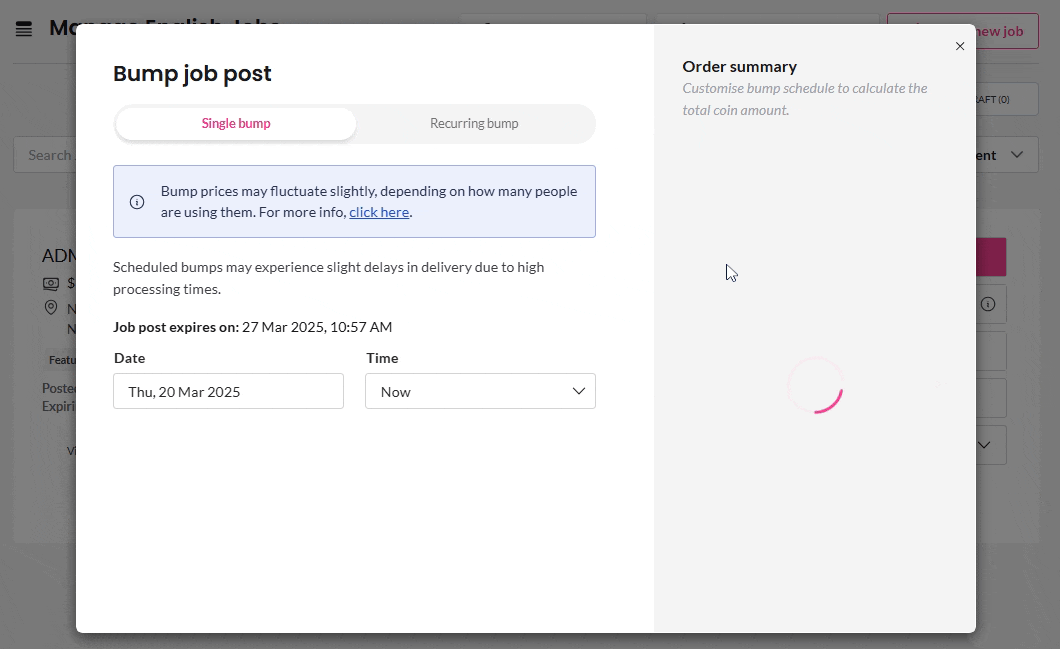The width and height of the screenshot is (1060, 649).
Task: Click the Featured tag on the job card
Action: coord(61,360)
